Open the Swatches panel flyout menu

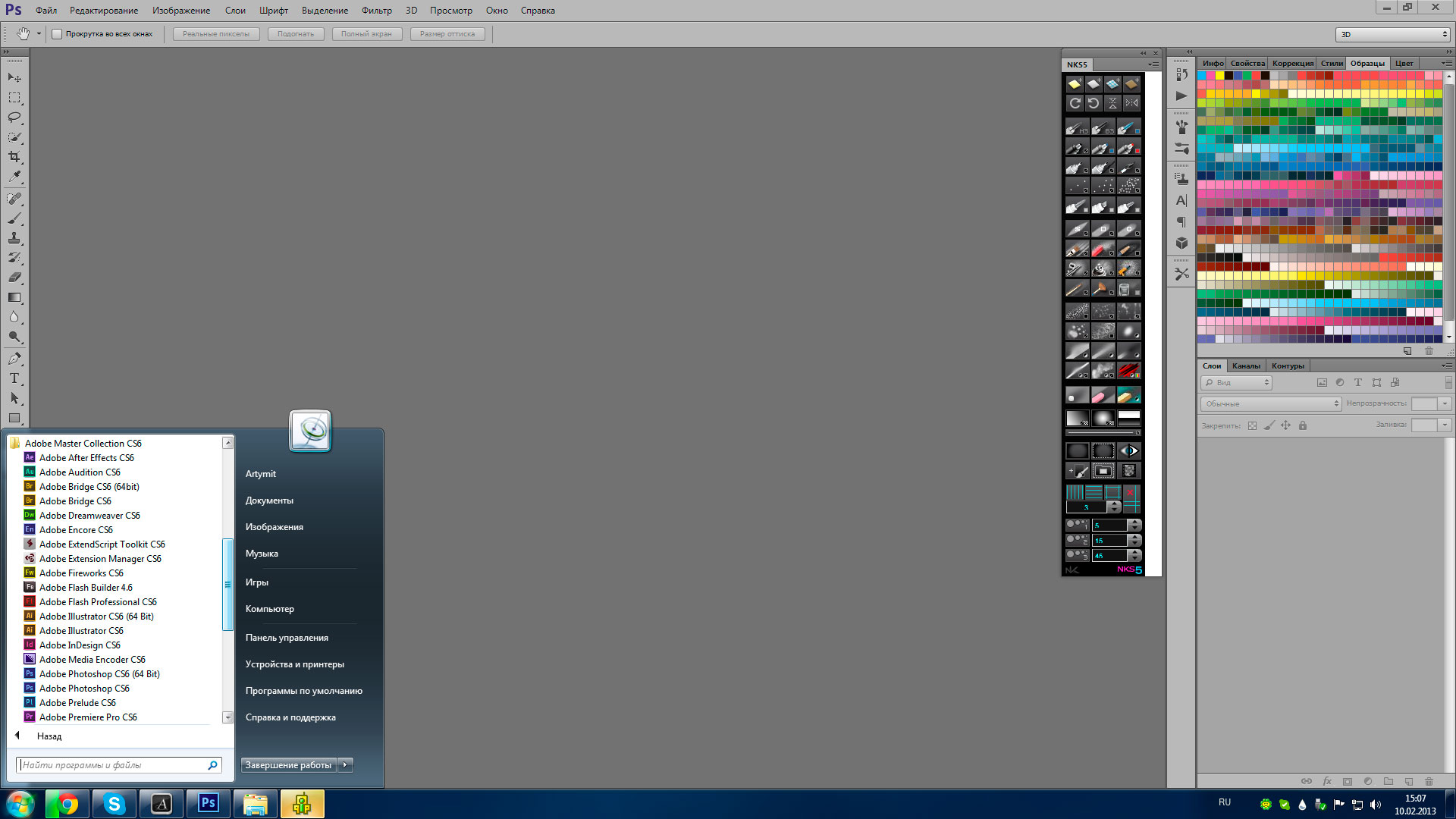[1447, 64]
